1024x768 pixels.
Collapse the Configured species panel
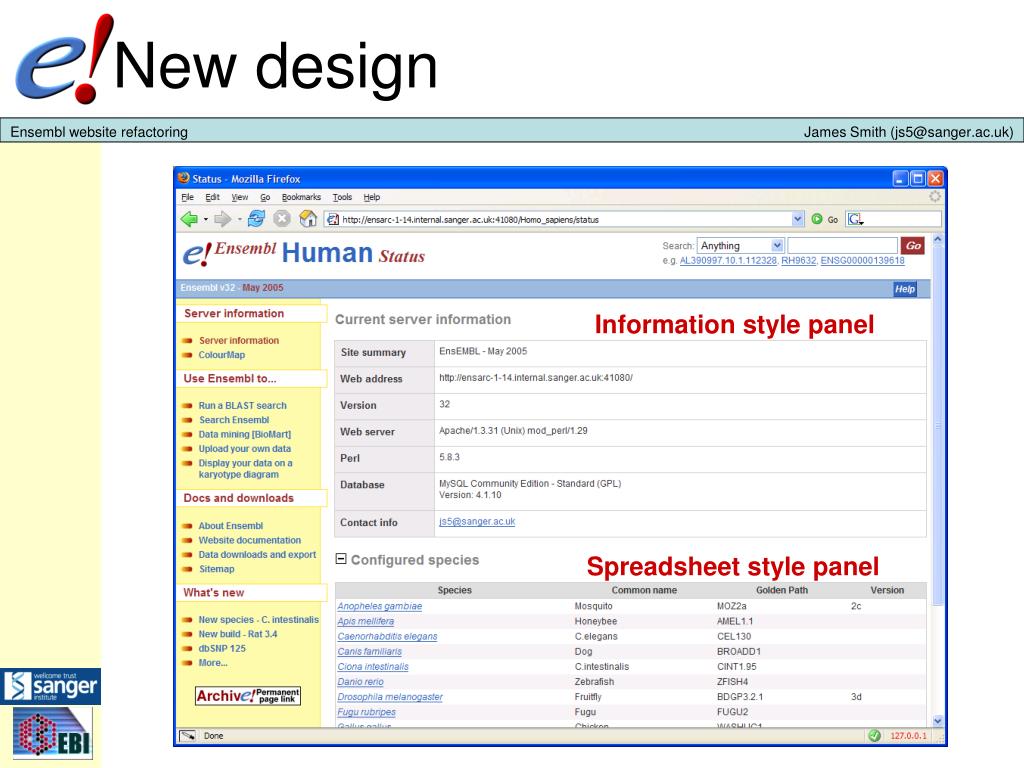(341, 559)
